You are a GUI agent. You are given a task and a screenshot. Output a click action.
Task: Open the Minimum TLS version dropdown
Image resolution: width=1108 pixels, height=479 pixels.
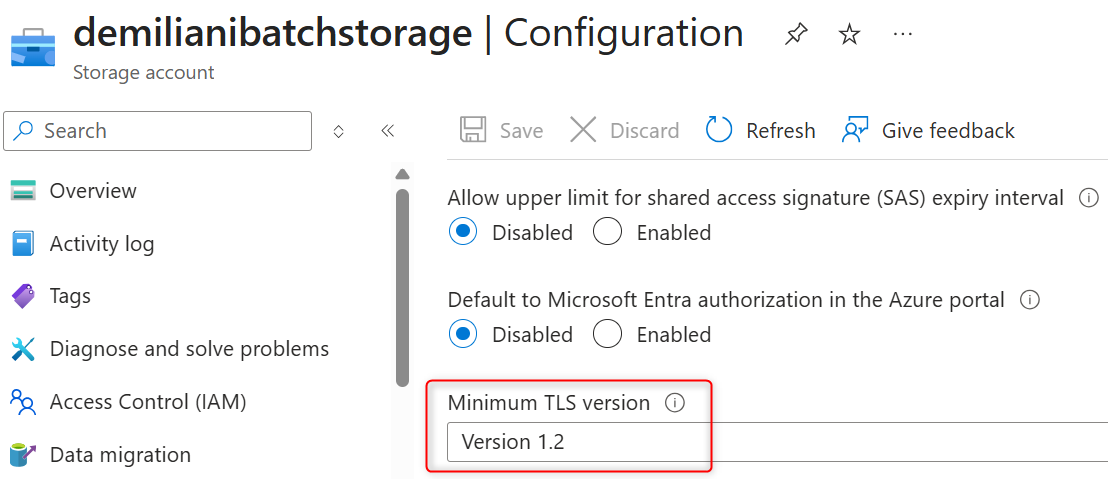pyautogui.click(x=777, y=442)
